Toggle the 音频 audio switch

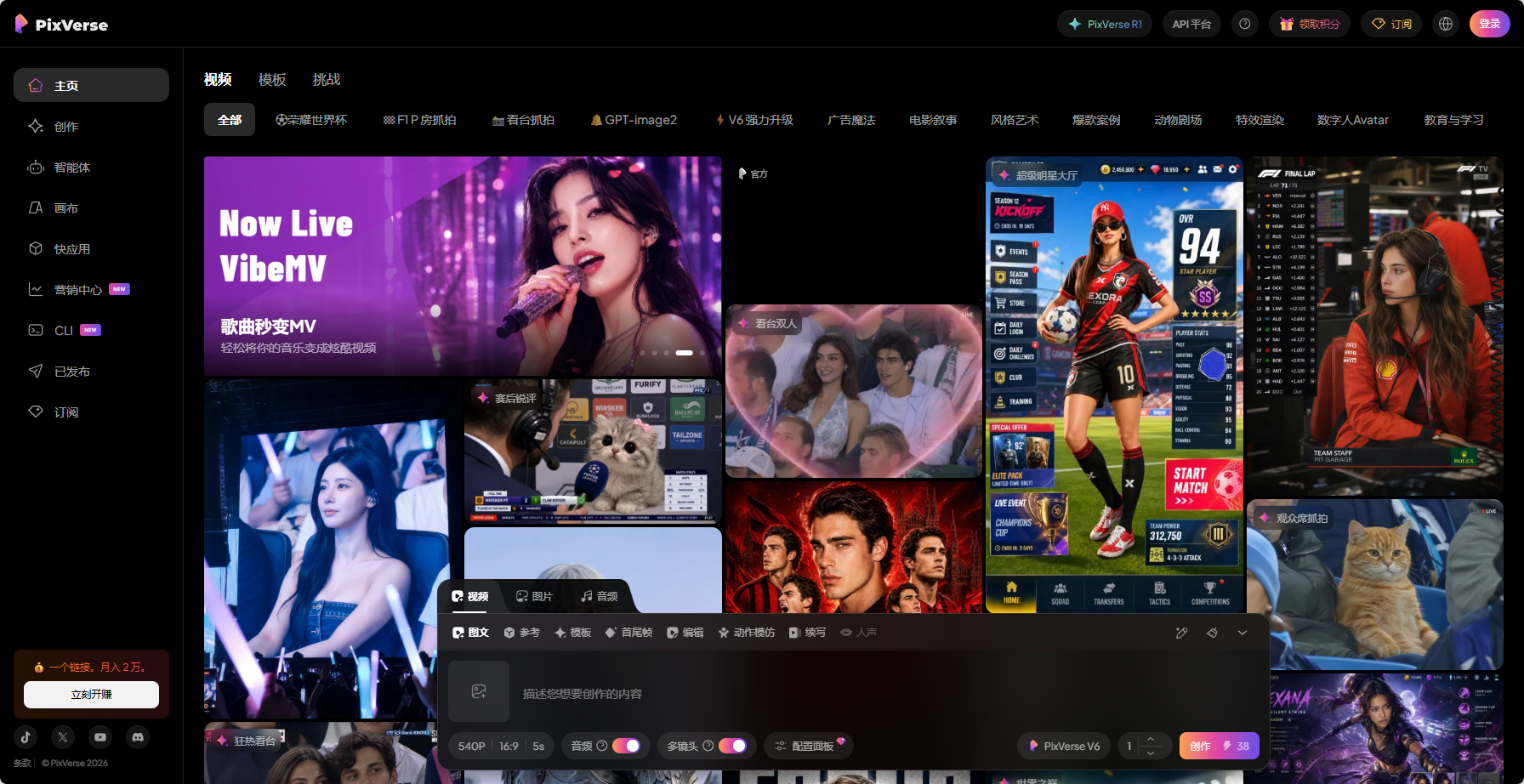point(626,746)
